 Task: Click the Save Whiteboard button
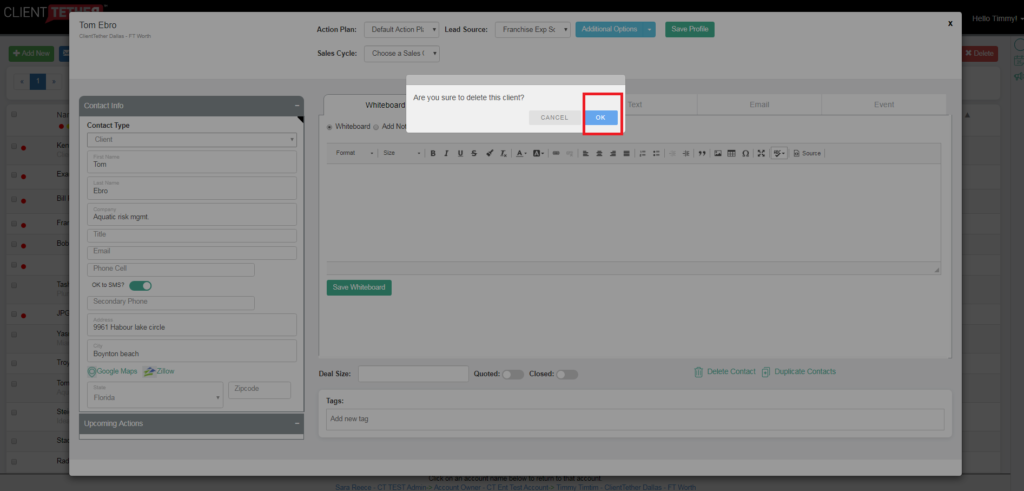point(359,287)
